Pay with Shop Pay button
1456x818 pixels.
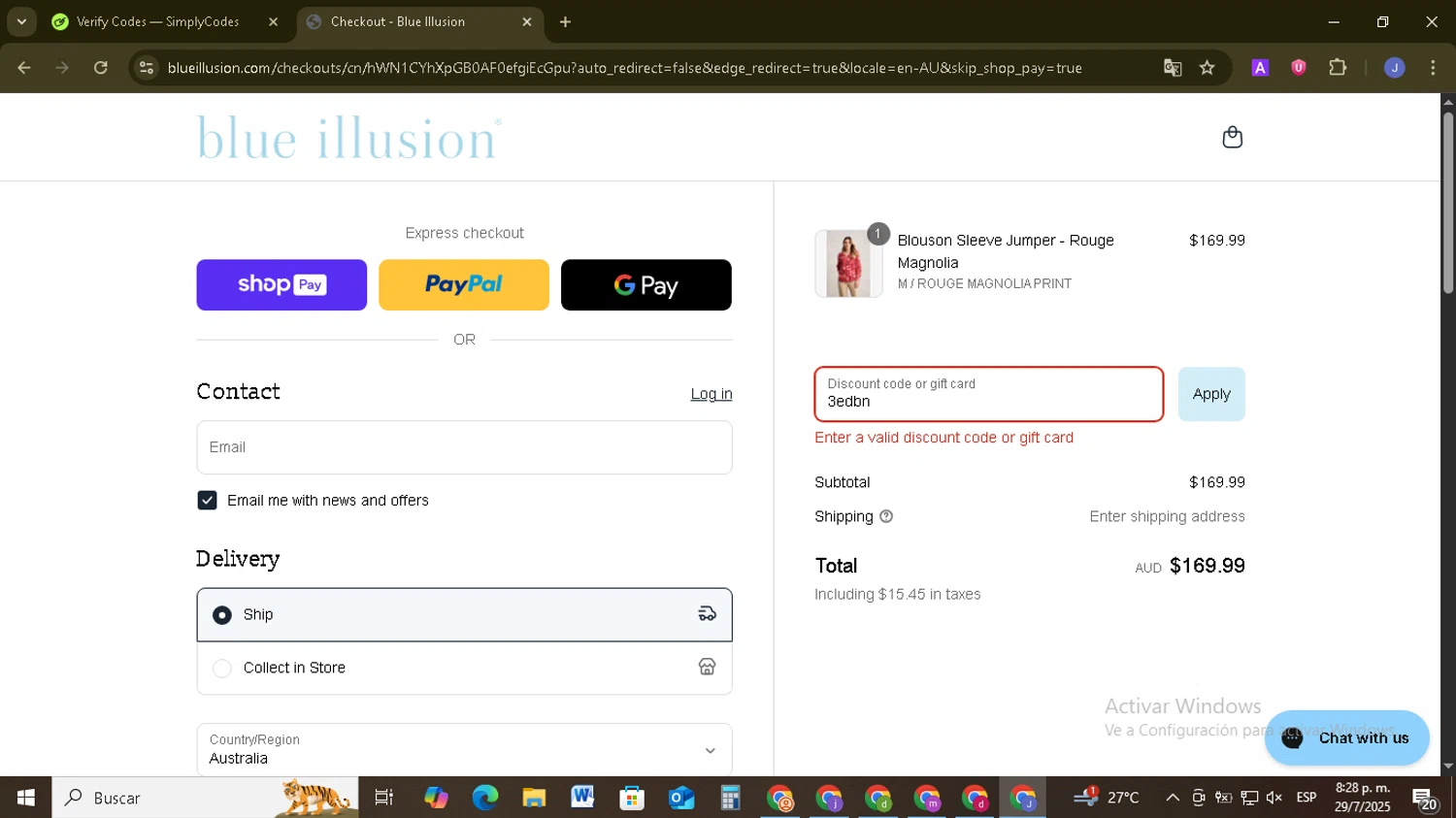(x=281, y=284)
